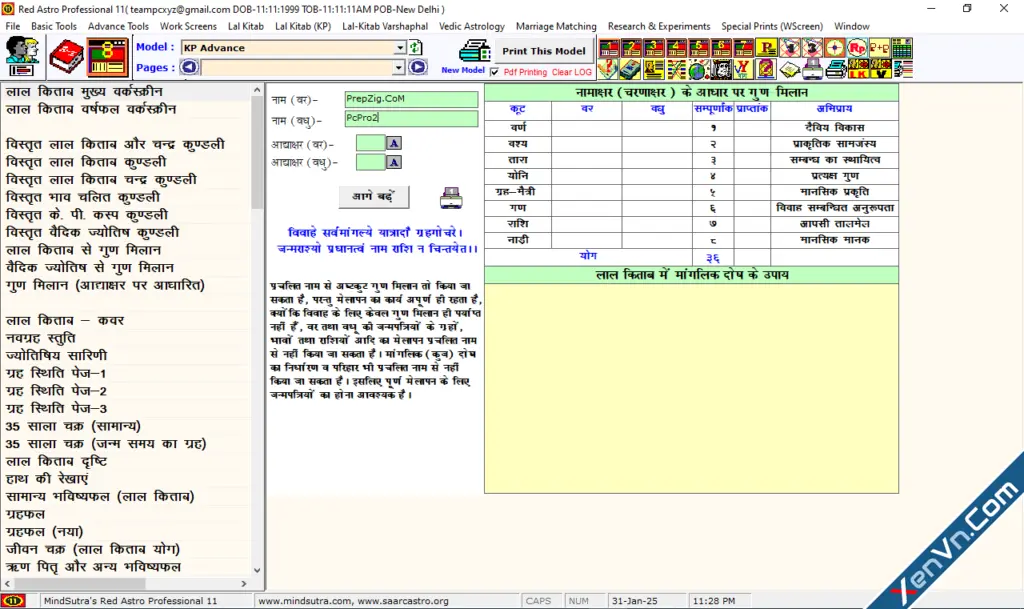Select जीवन चक्र (लाल किताब योग)
Viewport: 1024px width, 609px height.
(93, 550)
